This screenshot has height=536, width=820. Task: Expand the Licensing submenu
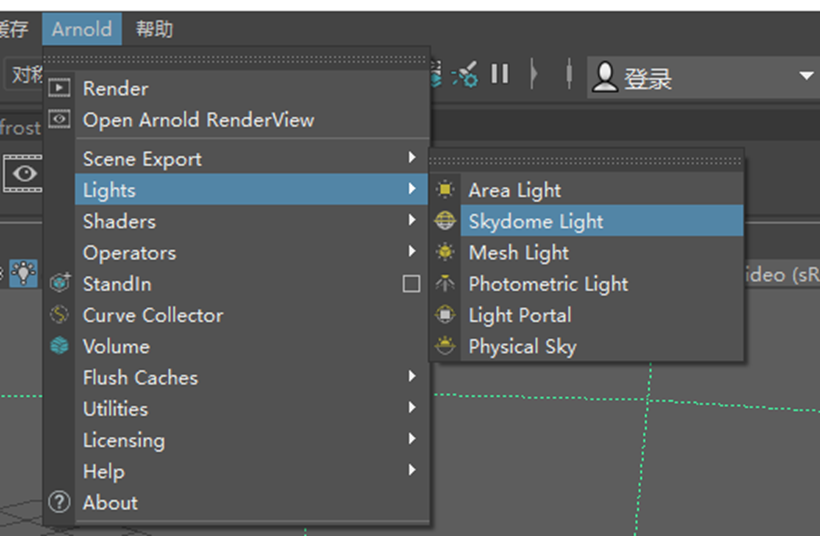[253, 440]
